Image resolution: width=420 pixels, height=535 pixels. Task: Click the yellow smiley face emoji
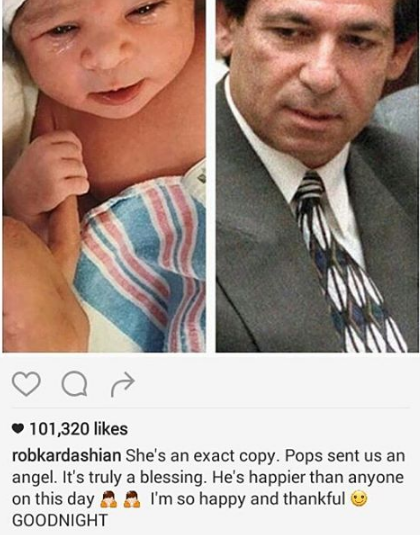tap(359, 499)
